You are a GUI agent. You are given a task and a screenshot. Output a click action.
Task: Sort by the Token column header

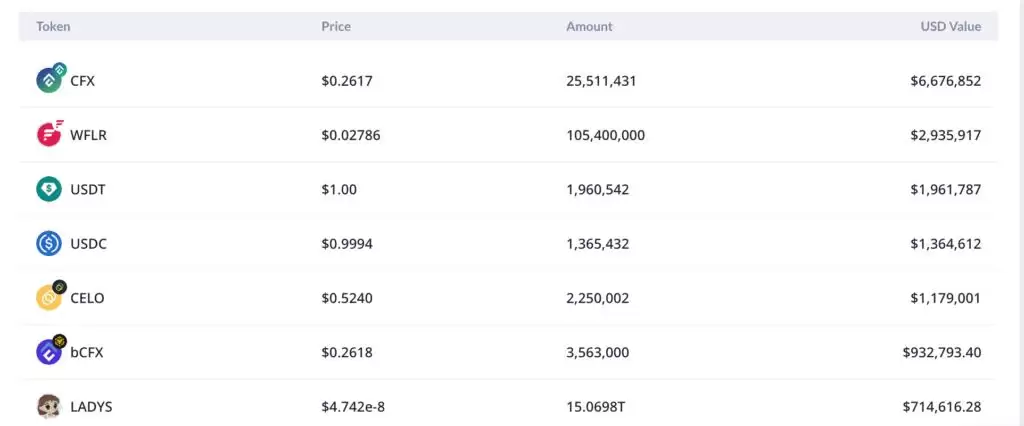(53, 27)
